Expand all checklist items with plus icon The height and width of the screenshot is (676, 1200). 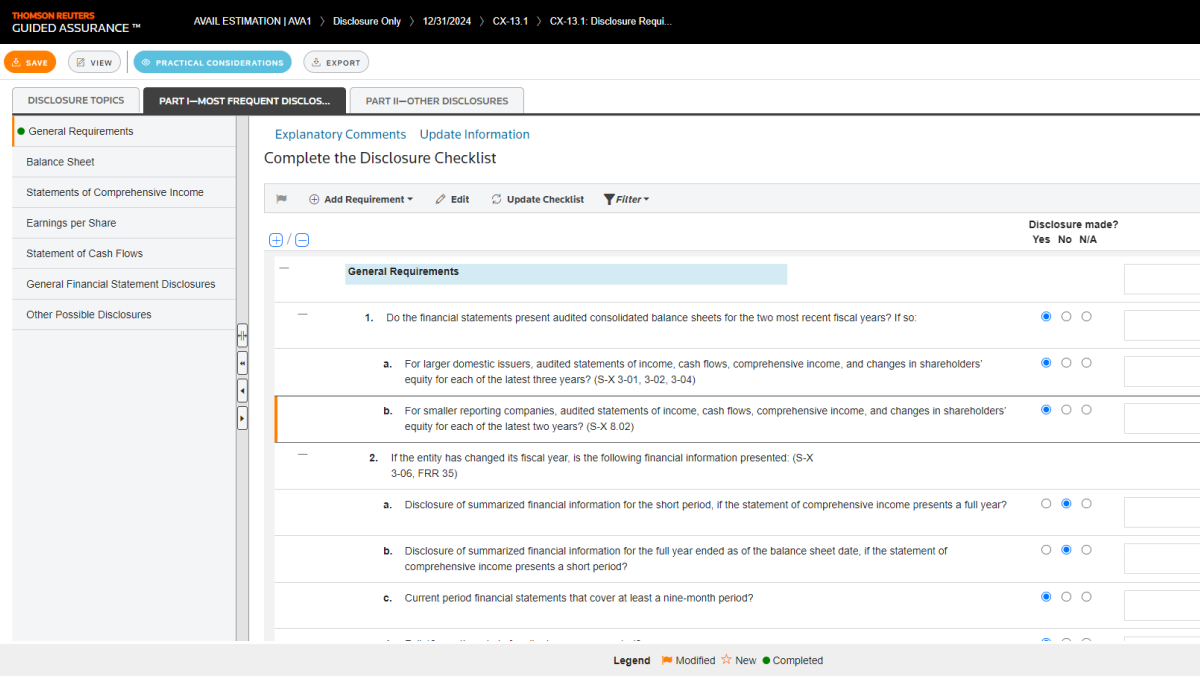[276, 240]
